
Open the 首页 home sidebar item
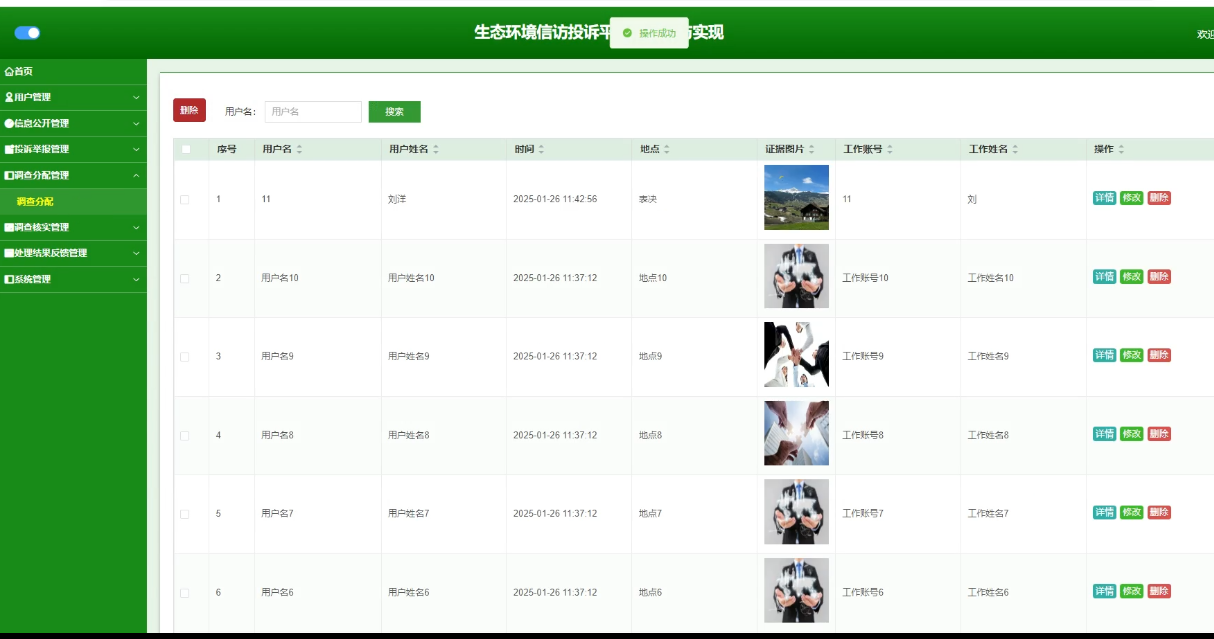coord(20,71)
